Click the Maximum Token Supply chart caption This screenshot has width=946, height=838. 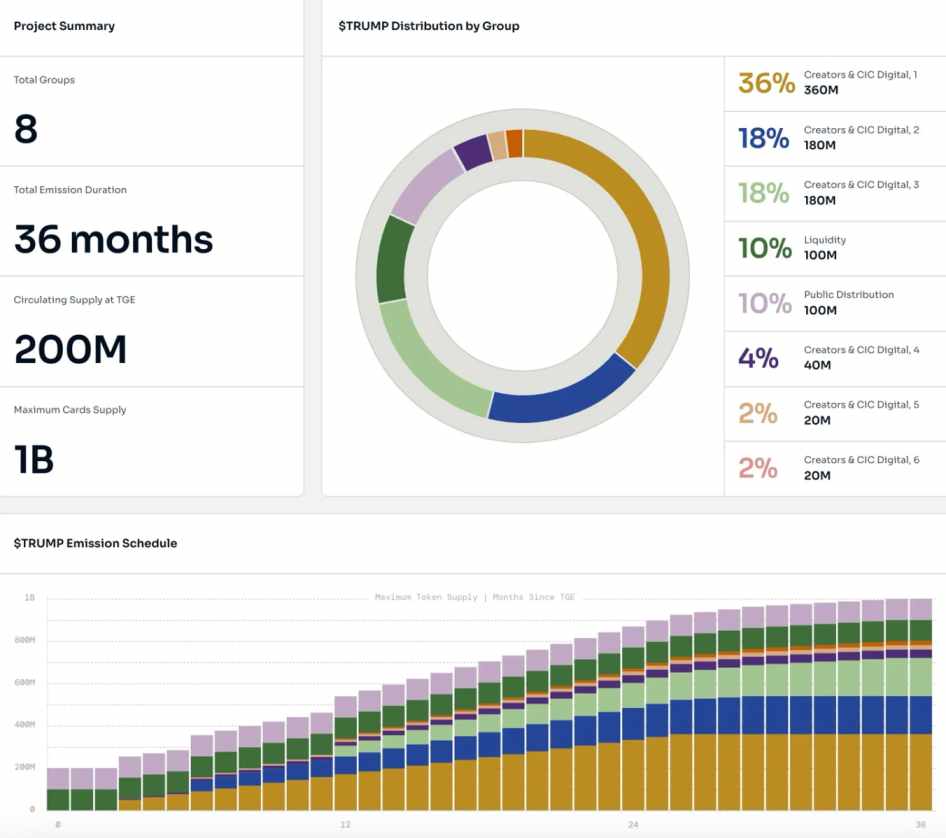point(475,597)
